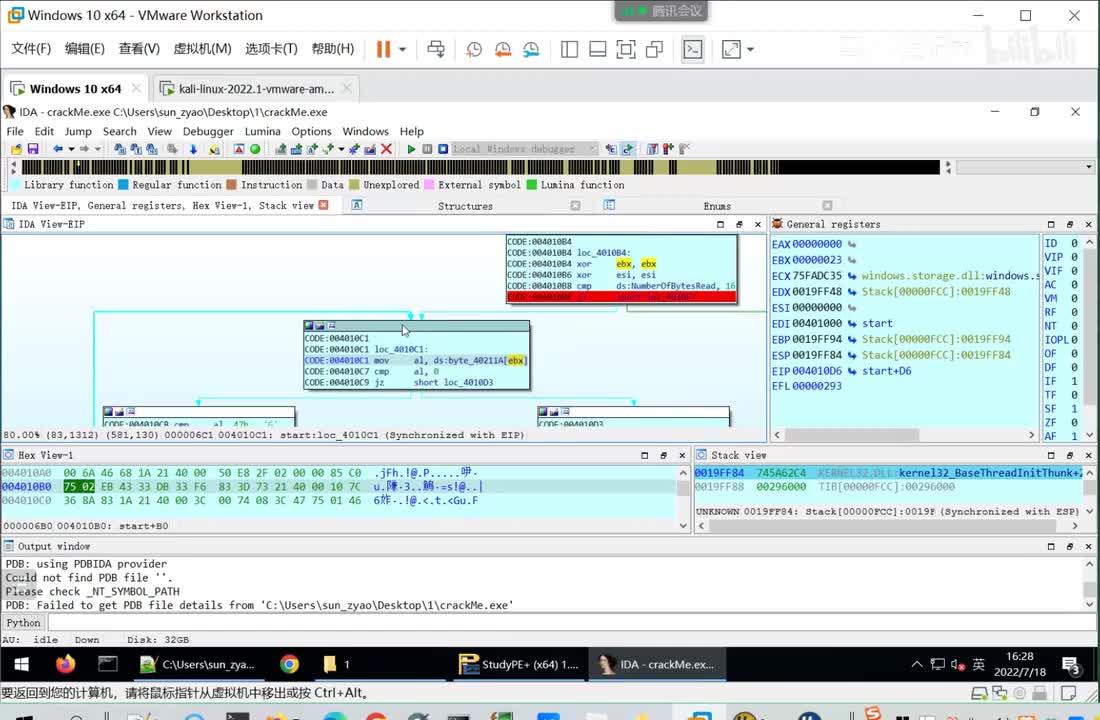
Task: Close the IDA View-EIP combined tab
Action: point(323,205)
